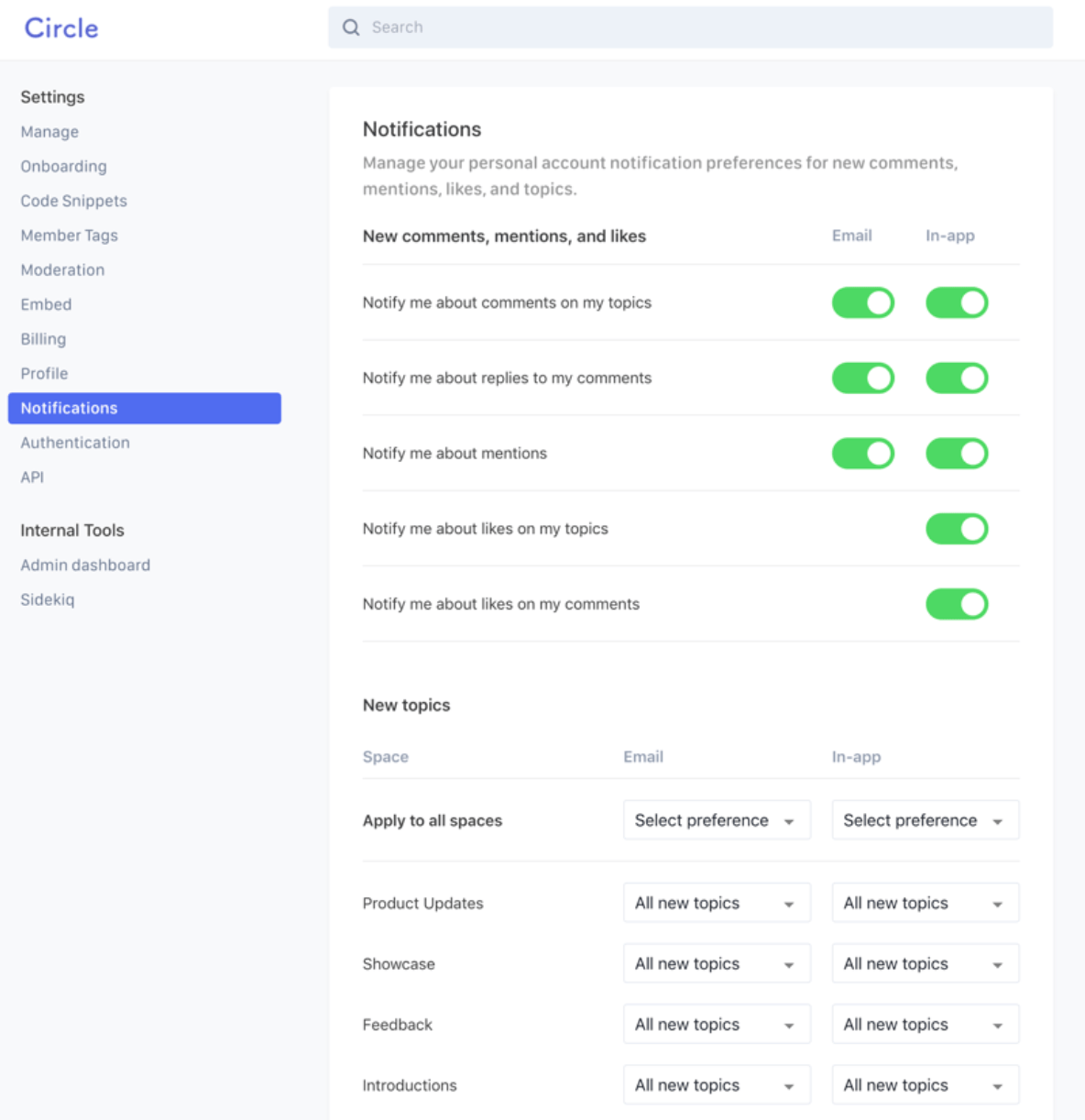Open the Admin dashboard
1085x1120 pixels.
85,565
